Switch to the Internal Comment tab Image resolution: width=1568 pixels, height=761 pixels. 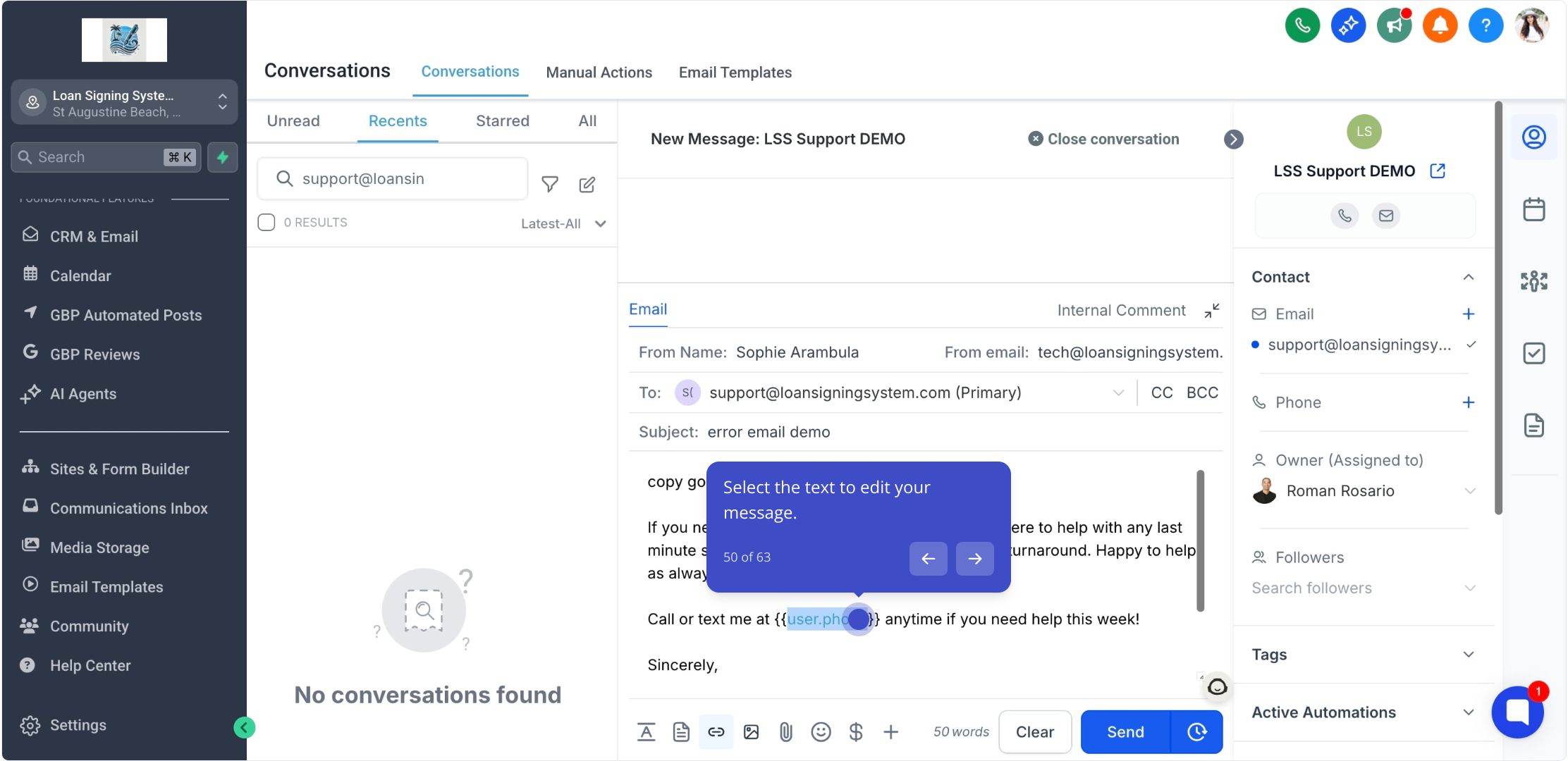pos(1121,311)
